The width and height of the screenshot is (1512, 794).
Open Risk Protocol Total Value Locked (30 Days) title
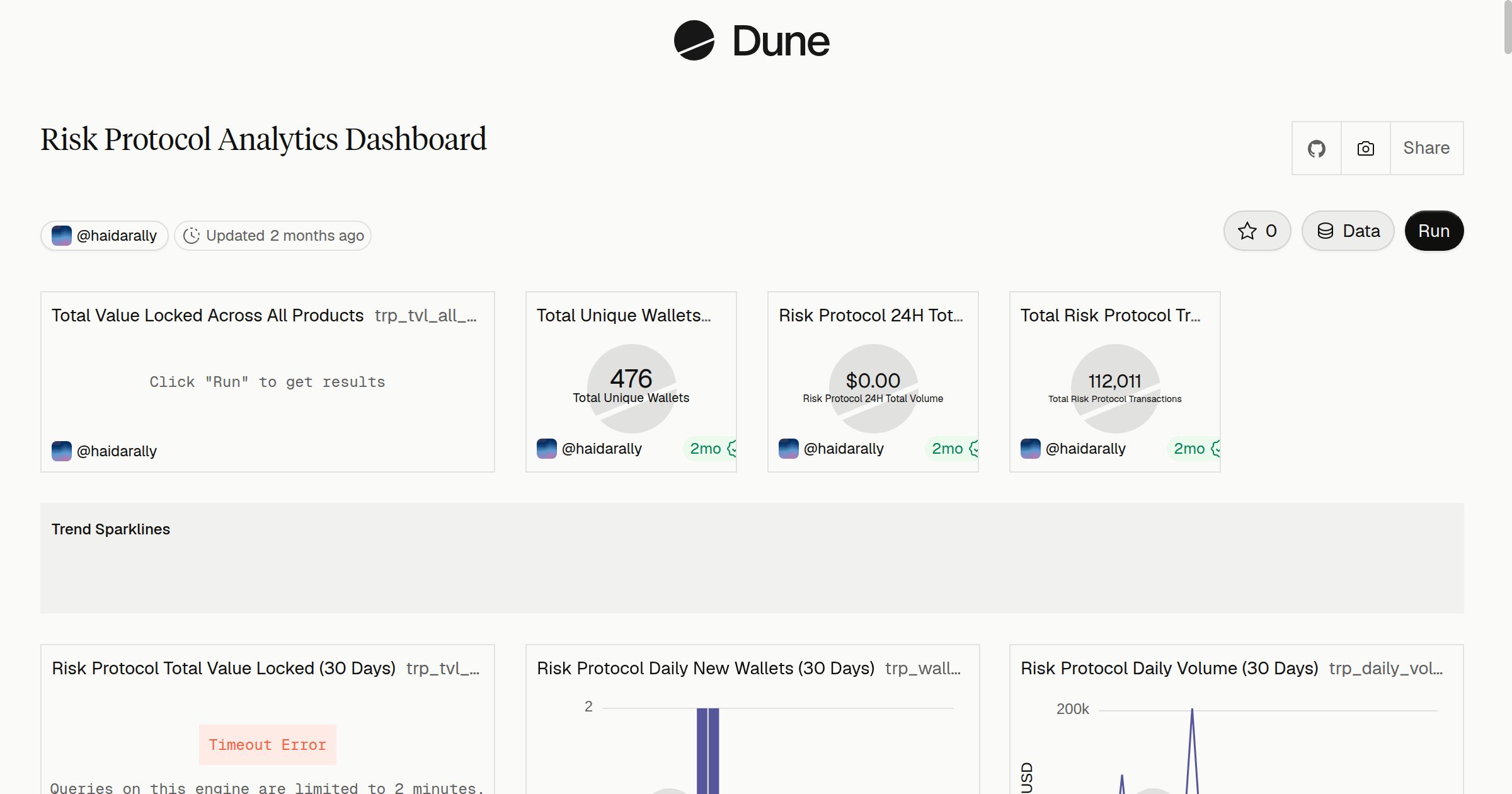point(224,668)
